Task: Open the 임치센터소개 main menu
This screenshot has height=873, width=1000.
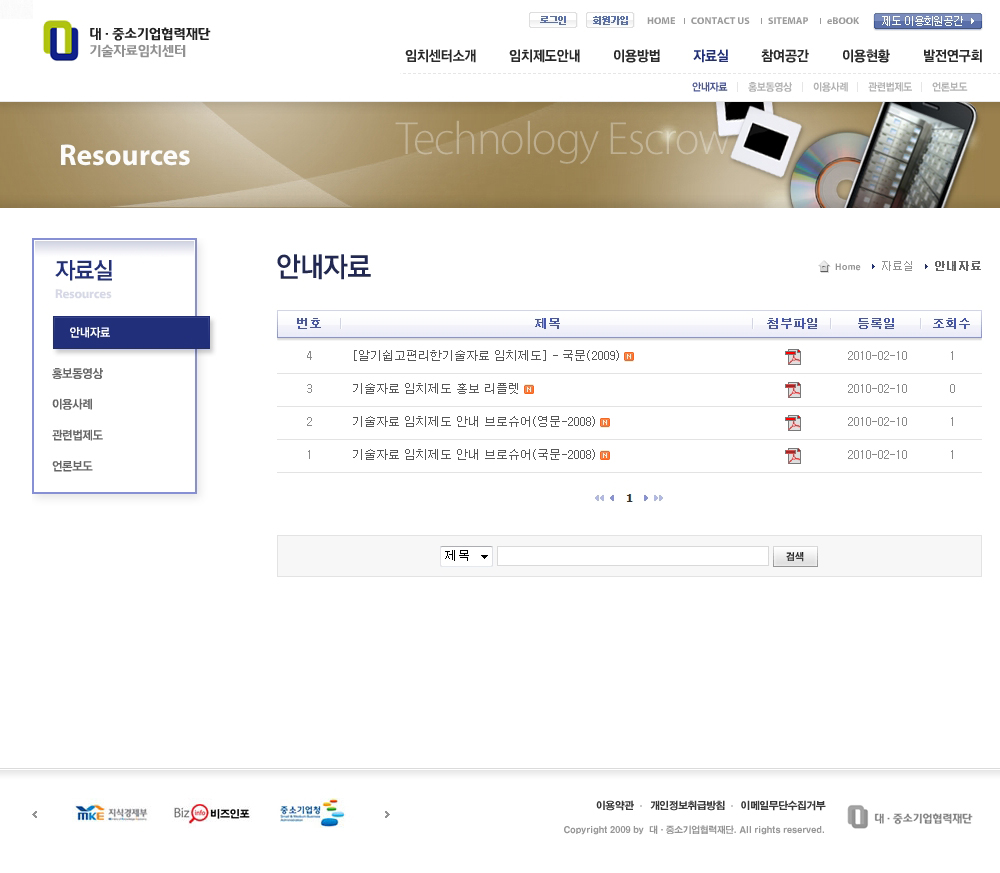Action: coord(440,56)
